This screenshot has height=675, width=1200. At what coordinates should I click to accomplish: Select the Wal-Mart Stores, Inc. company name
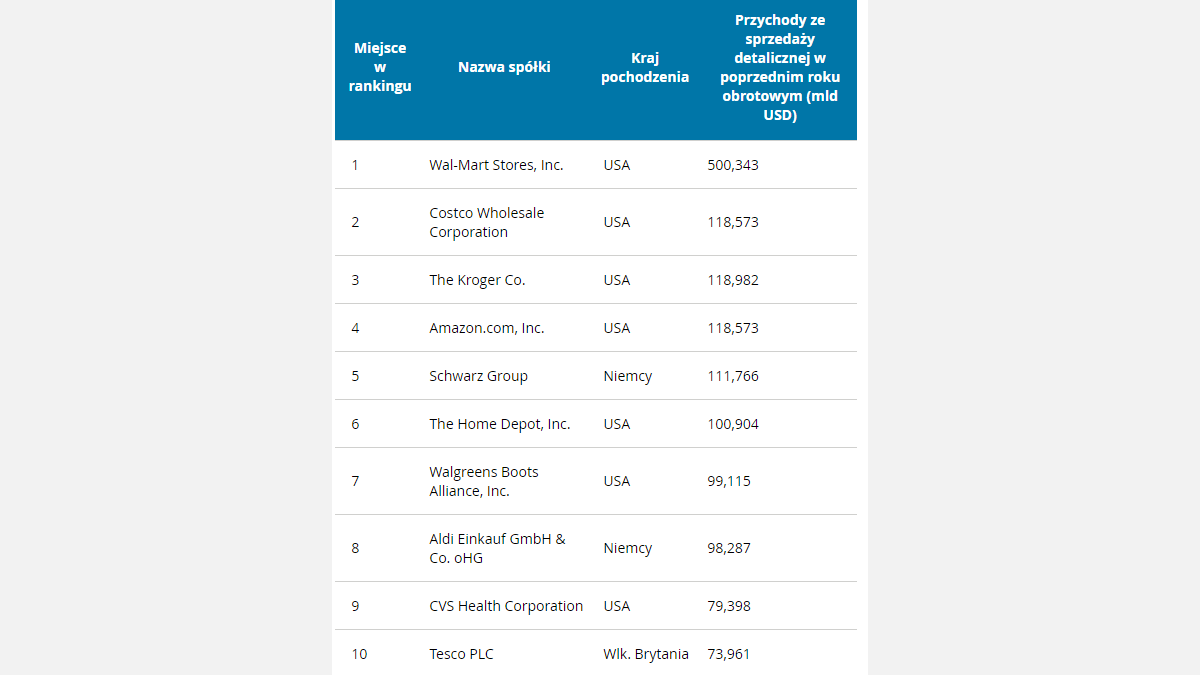pyautogui.click(x=496, y=165)
